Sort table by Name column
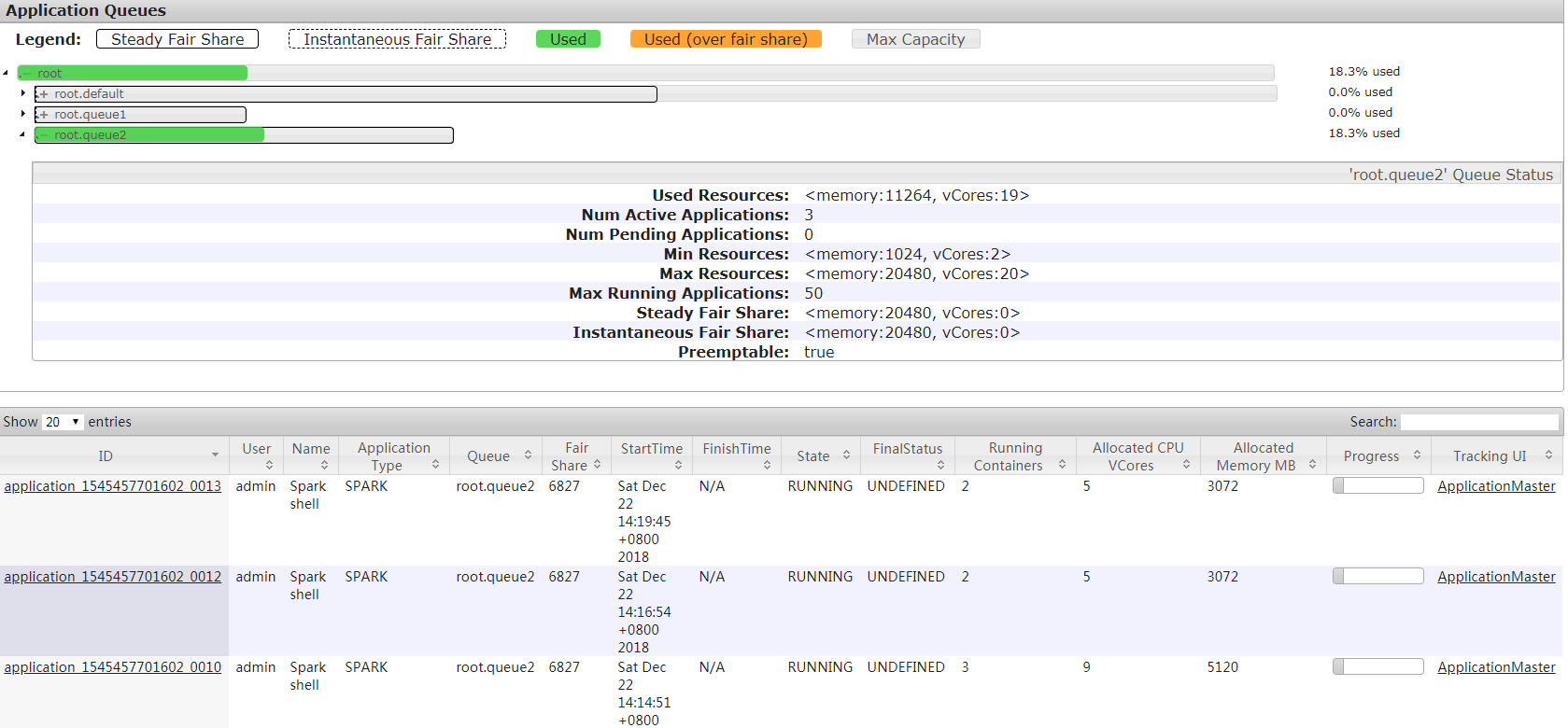Viewport: 1568px width, 728px height. 311,455
